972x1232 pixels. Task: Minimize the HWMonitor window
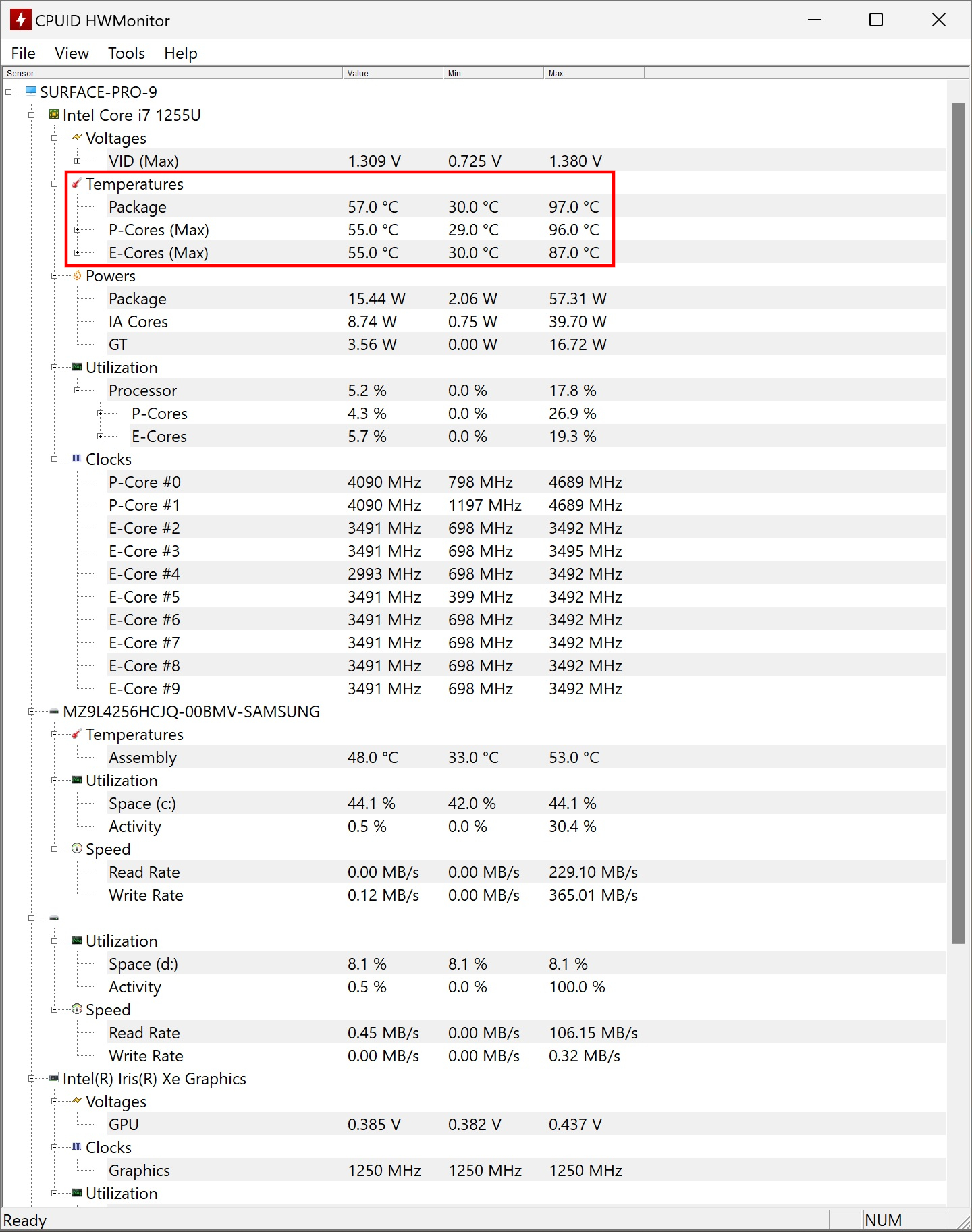click(x=815, y=20)
